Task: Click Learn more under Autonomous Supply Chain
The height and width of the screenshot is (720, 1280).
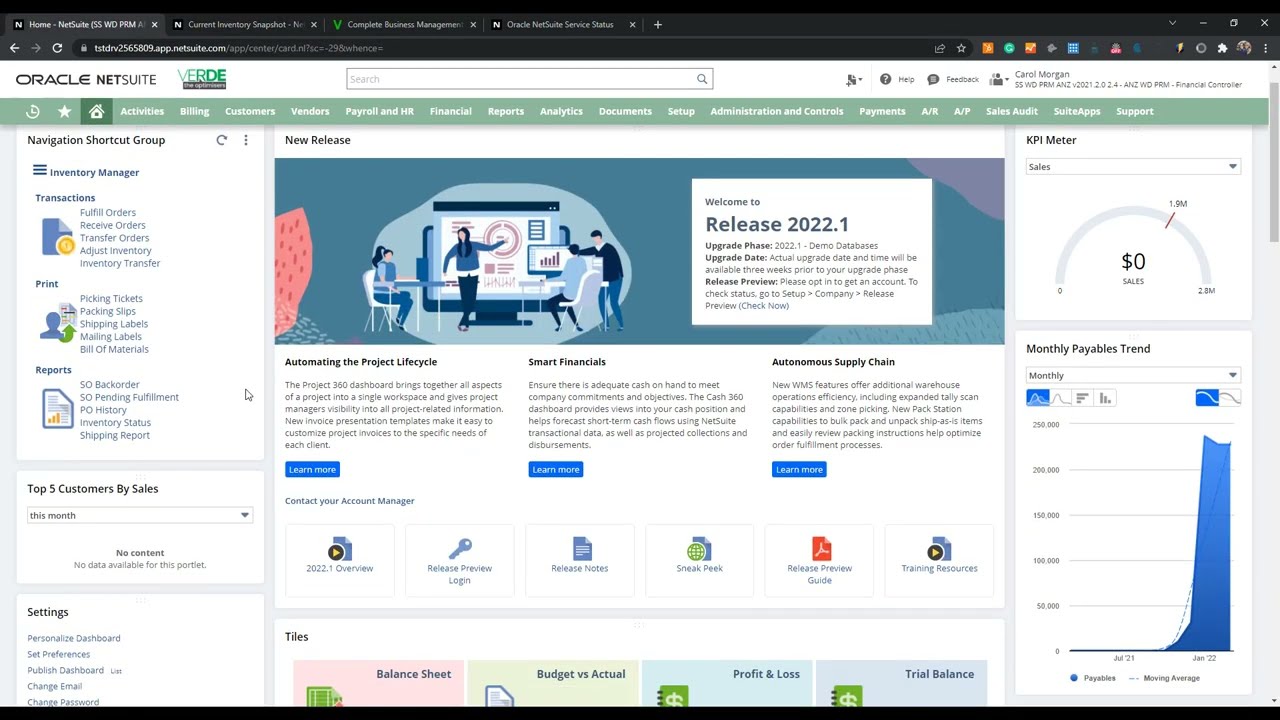Action: (799, 469)
